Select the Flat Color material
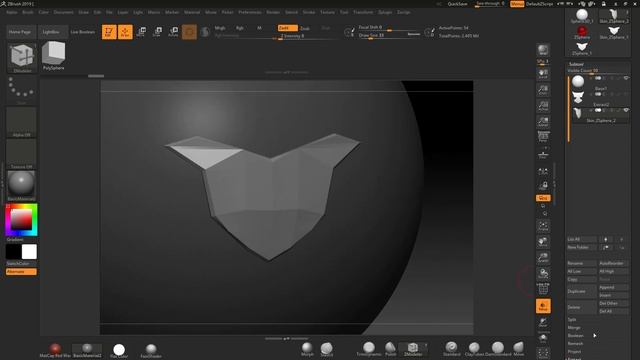This screenshot has width=640, height=360. click(x=119, y=350)
